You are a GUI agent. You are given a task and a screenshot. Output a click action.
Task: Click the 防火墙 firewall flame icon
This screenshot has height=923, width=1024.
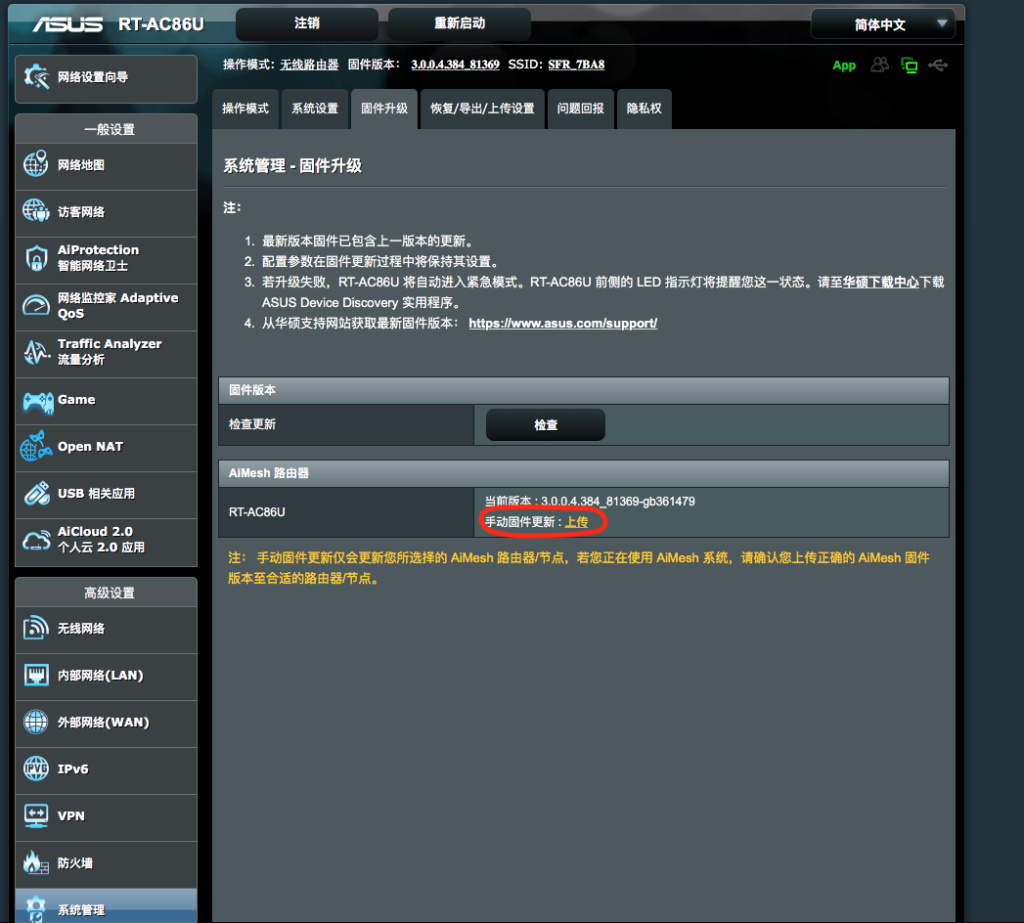pos(36,863)
